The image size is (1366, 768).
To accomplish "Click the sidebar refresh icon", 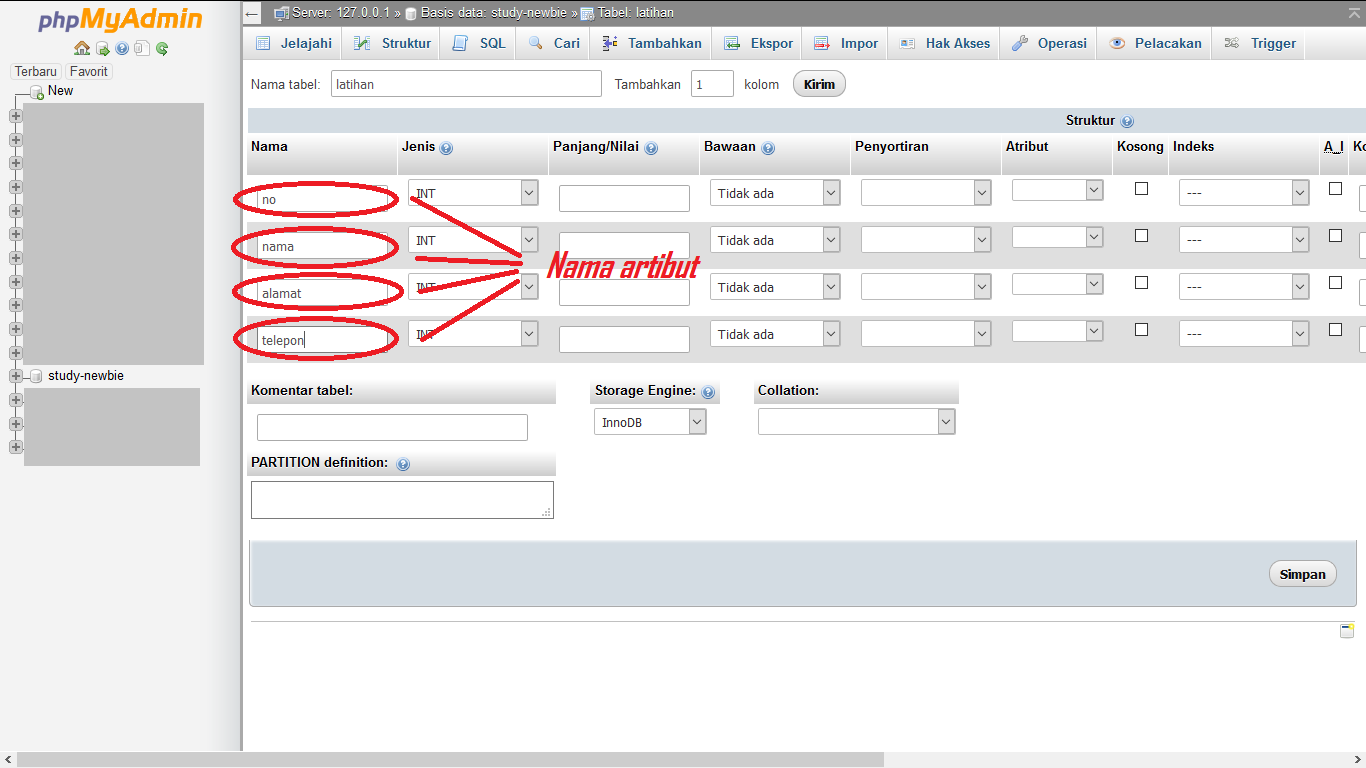I will click(x=161, y=47).
